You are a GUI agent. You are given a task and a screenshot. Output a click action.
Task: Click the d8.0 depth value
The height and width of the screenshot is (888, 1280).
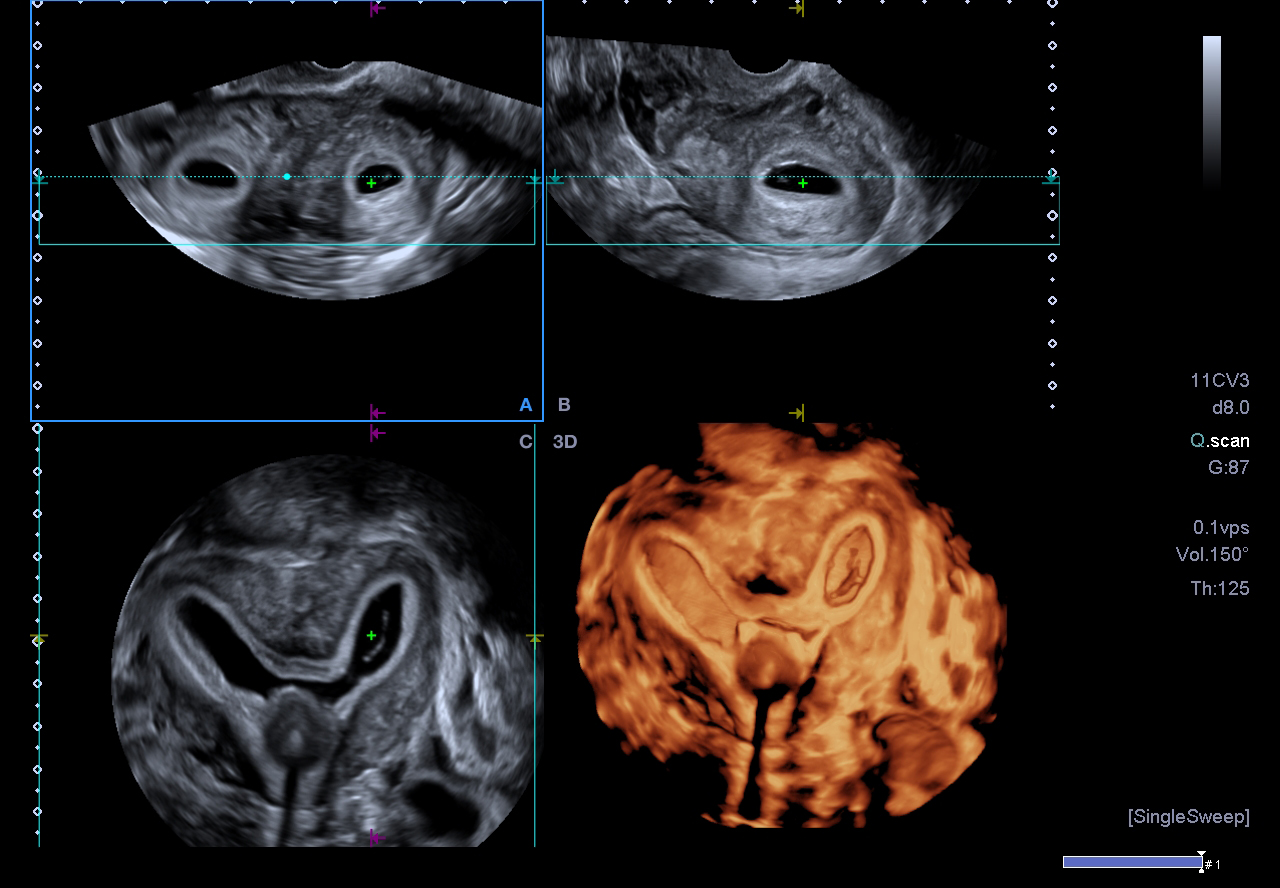[x=1230, y=408]
